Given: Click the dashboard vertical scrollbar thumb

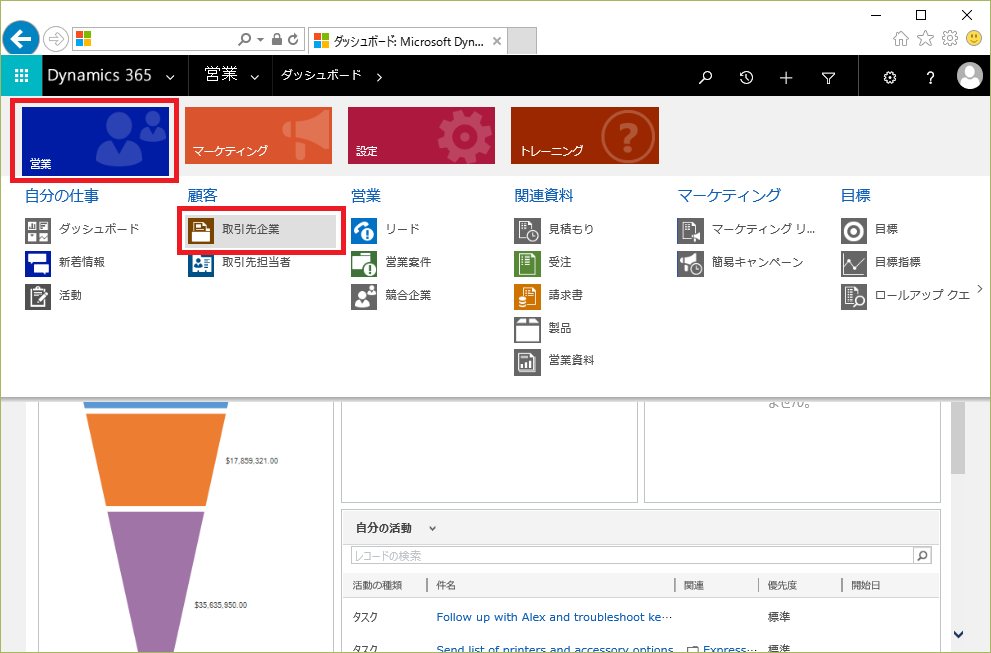Looking at the screenshot, I should tap(958, 437).
